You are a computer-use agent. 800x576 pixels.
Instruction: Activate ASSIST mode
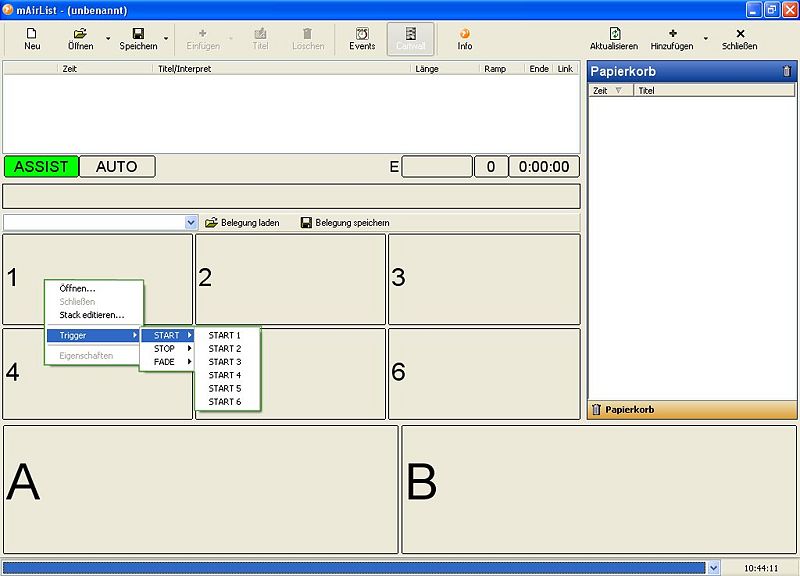(41, 166)
